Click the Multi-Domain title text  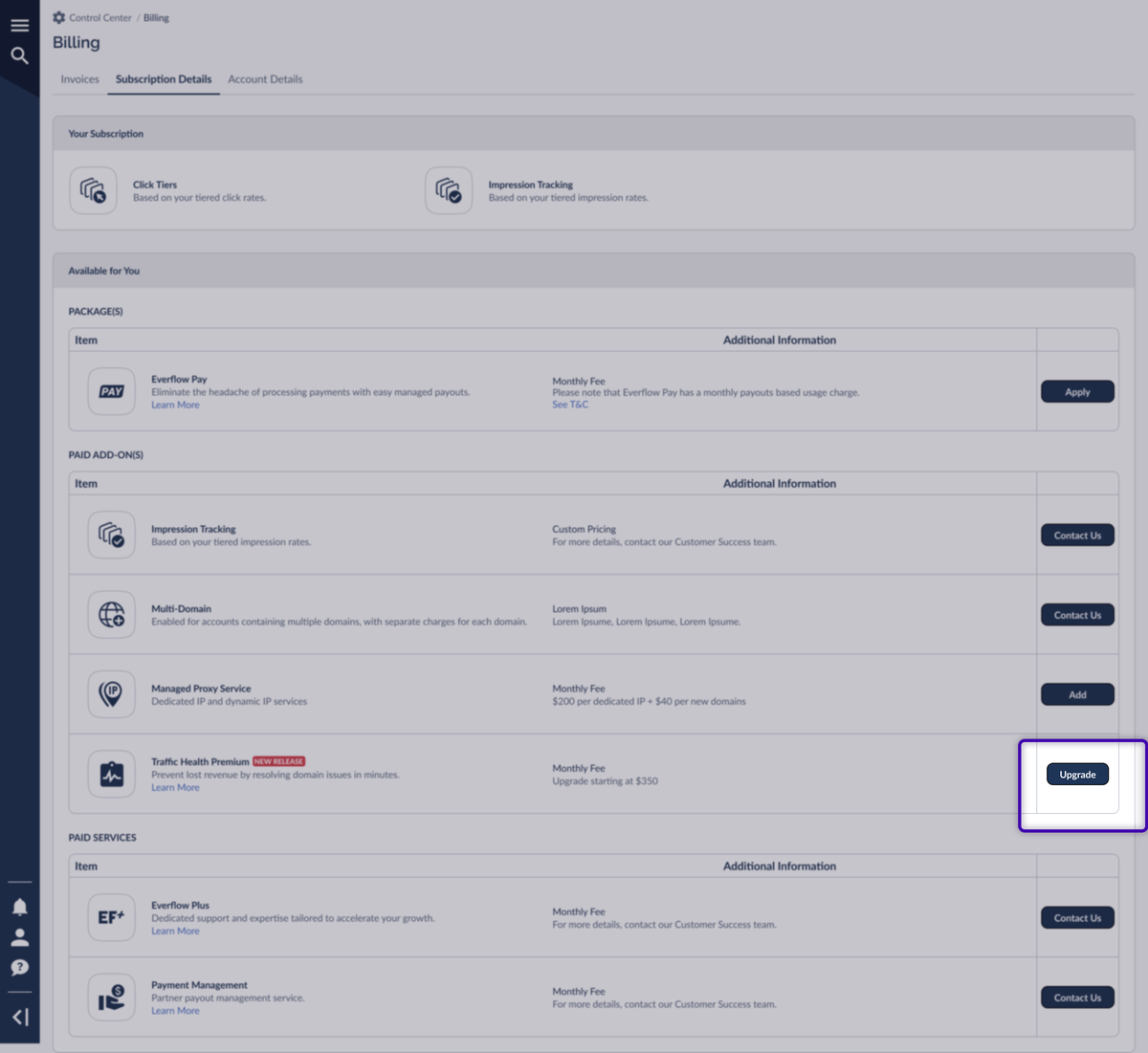pos(181,609)
